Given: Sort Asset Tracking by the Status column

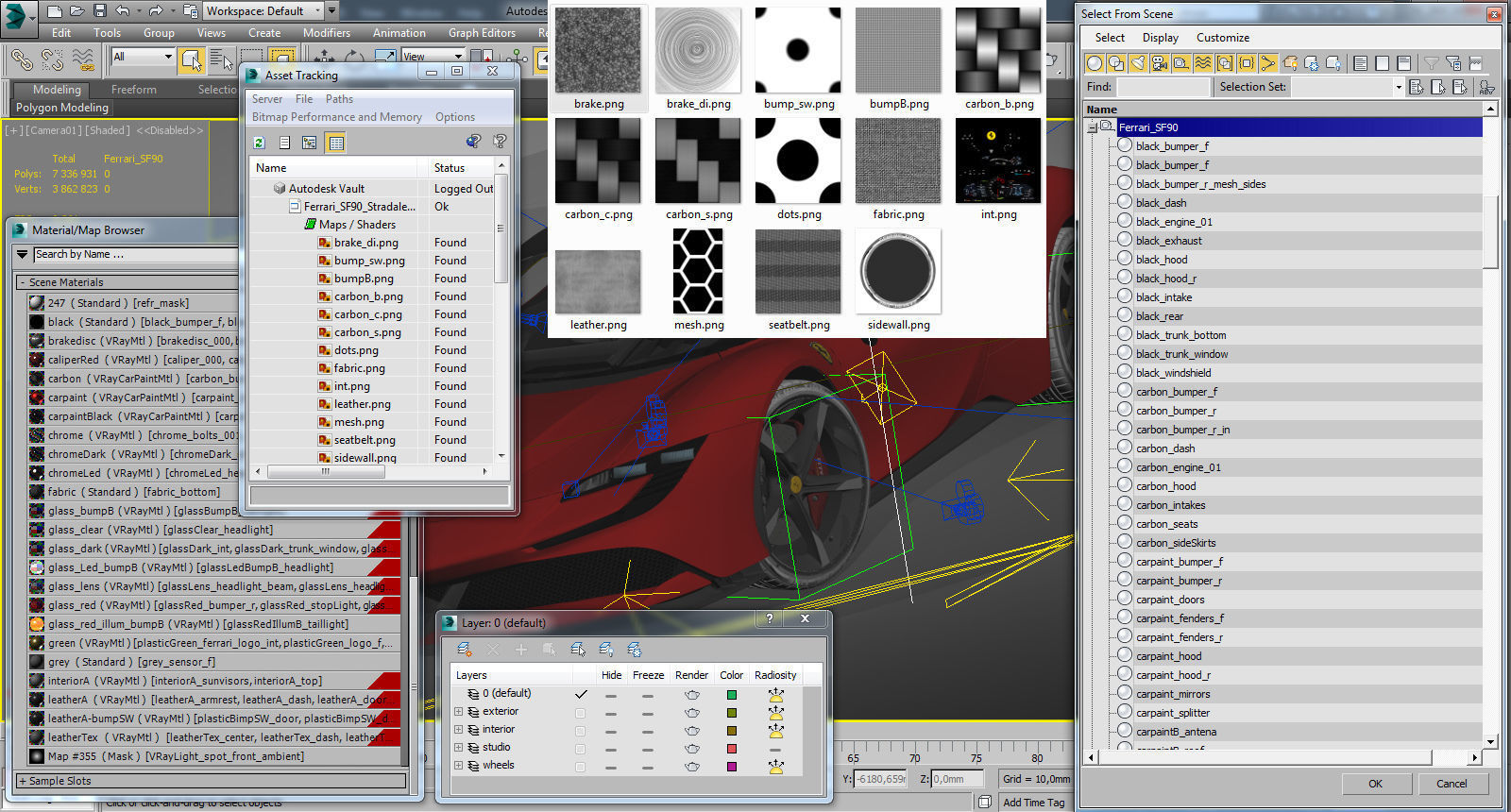Looking at the screenshot, I should (462, 168).
